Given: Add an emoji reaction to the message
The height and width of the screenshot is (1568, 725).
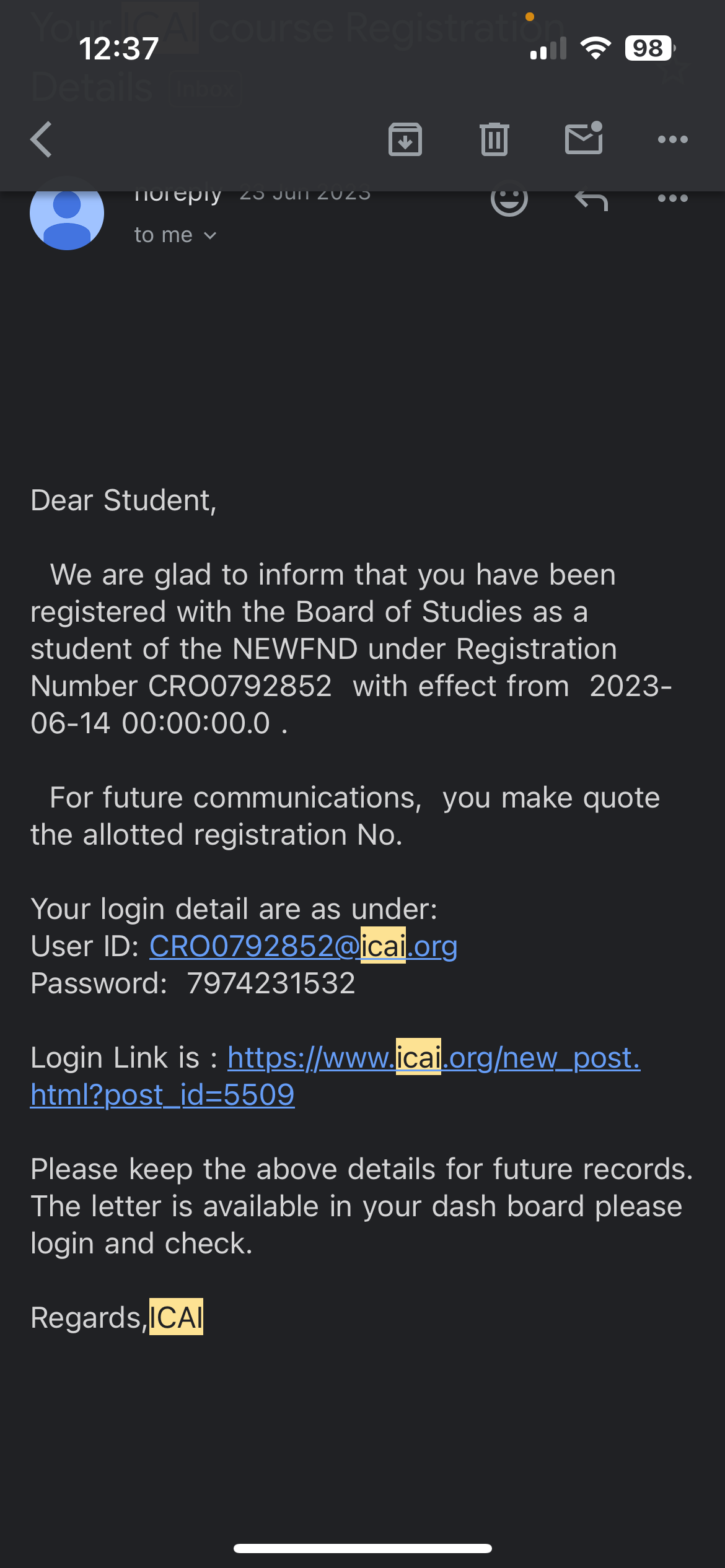Looking at the screenshot, I should click(509, 199).
